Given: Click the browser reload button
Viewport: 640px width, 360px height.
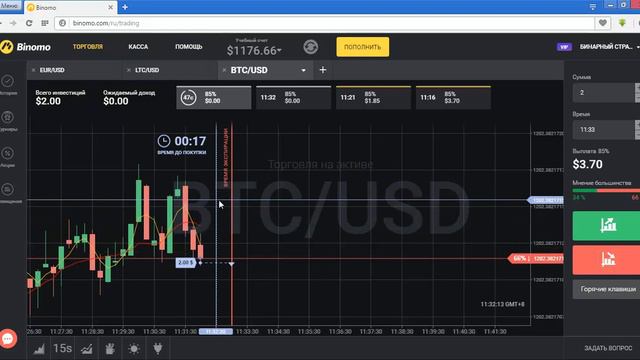Looking at the screenshot, I should coord(29,23).
